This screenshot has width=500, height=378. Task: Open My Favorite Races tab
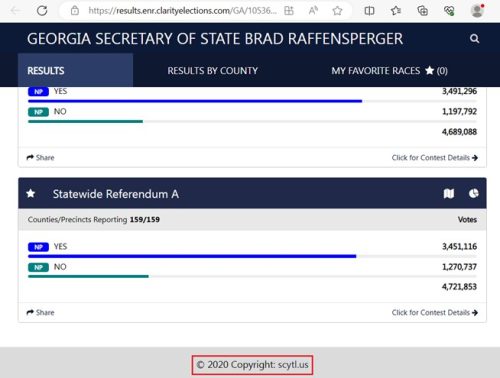(x=389, y=71)
